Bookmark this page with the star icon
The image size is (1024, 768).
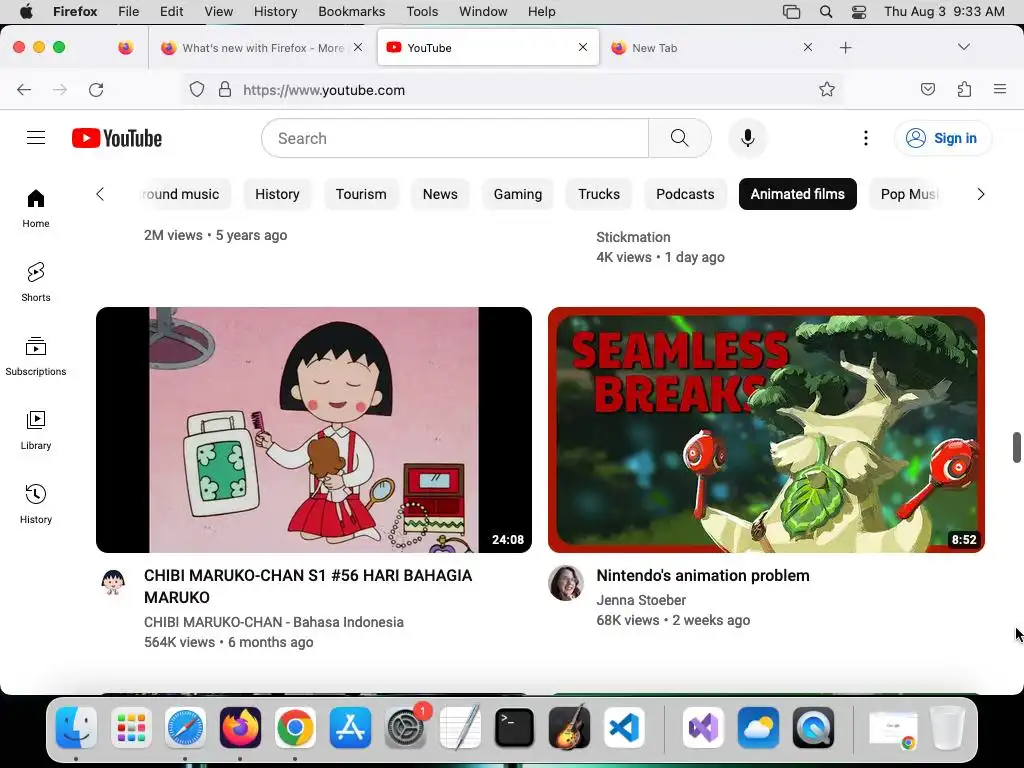[827, 89]
